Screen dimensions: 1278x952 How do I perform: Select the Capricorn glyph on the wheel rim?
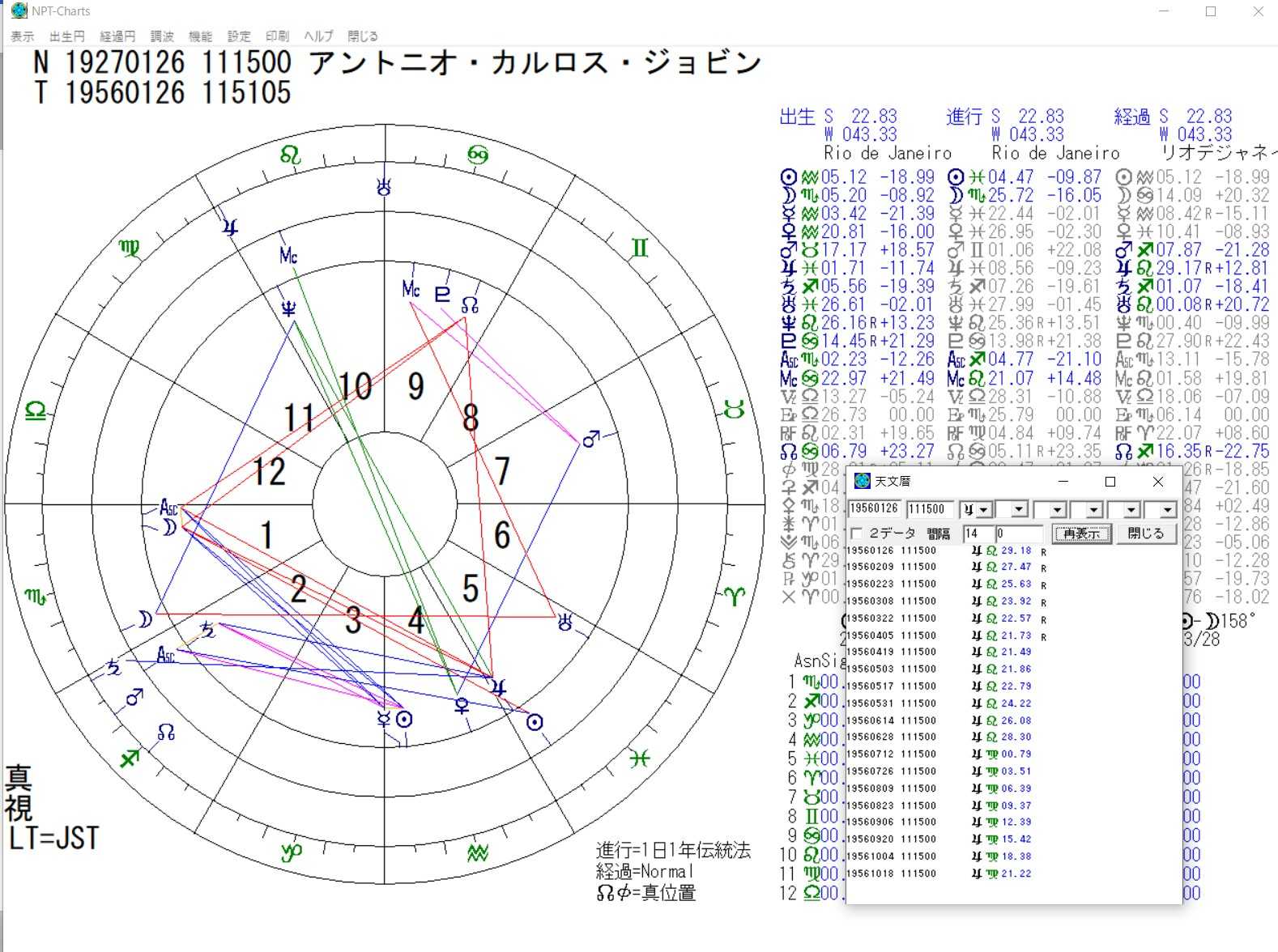291,852
